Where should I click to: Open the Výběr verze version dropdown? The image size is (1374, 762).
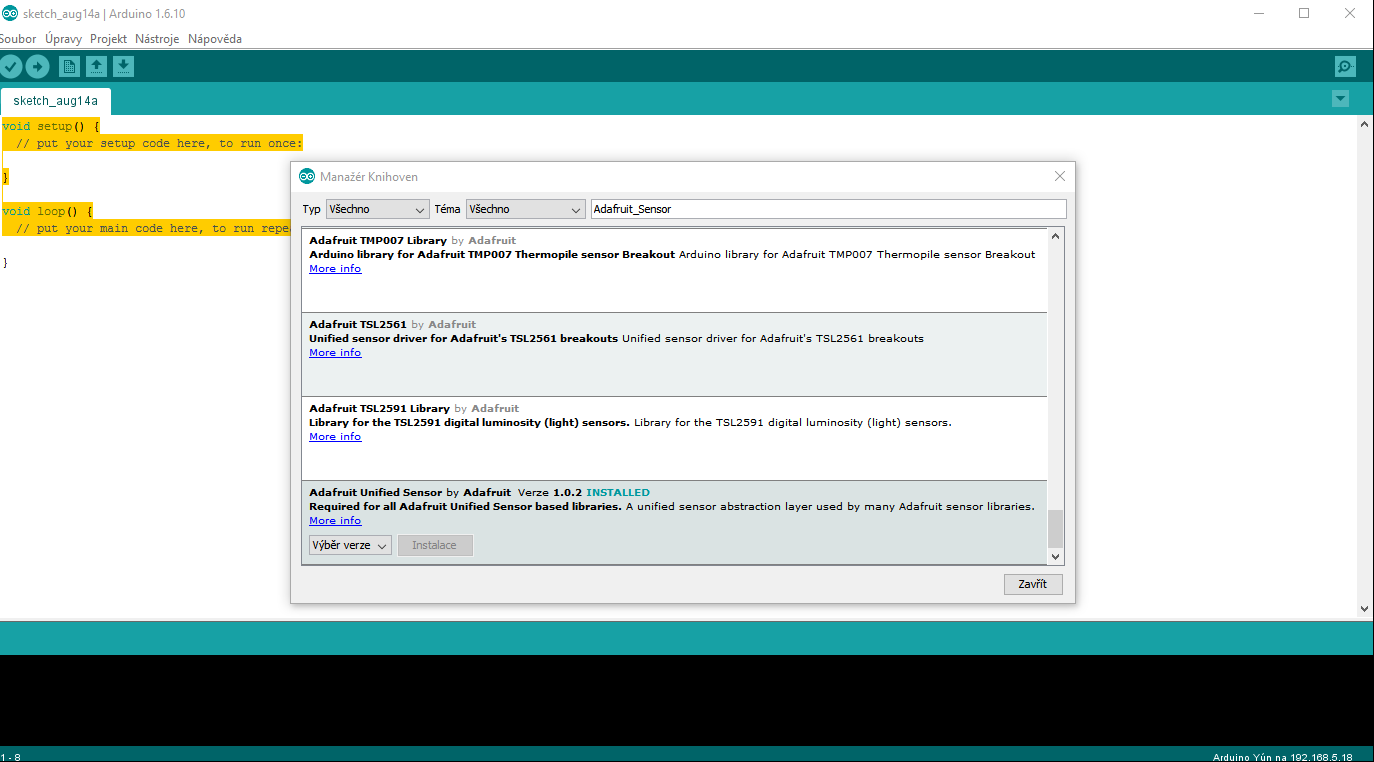click(x=349, y=545)
